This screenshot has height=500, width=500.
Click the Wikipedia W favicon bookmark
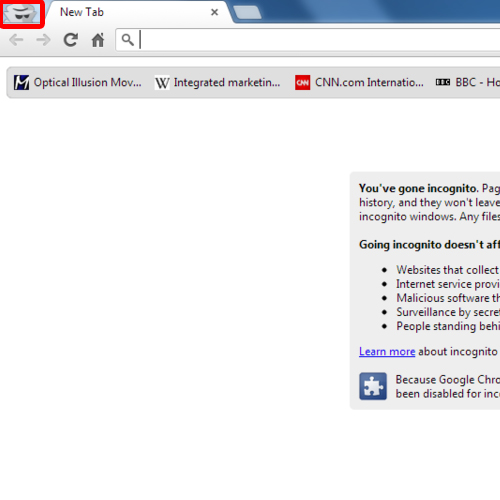(x=162, y=83)
